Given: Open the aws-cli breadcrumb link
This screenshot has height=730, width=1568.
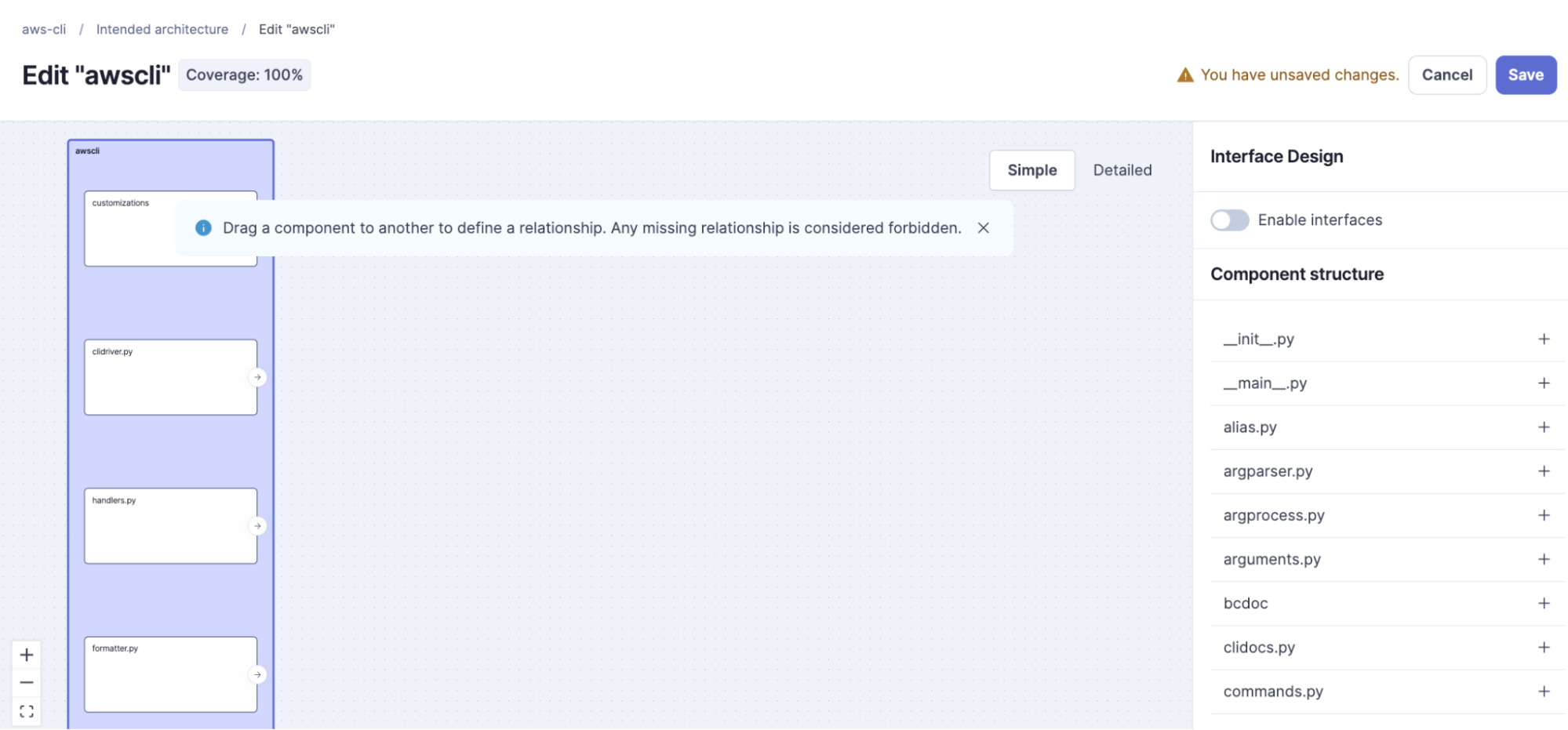Looking at the screenshot, I should [x=44, y=29].
